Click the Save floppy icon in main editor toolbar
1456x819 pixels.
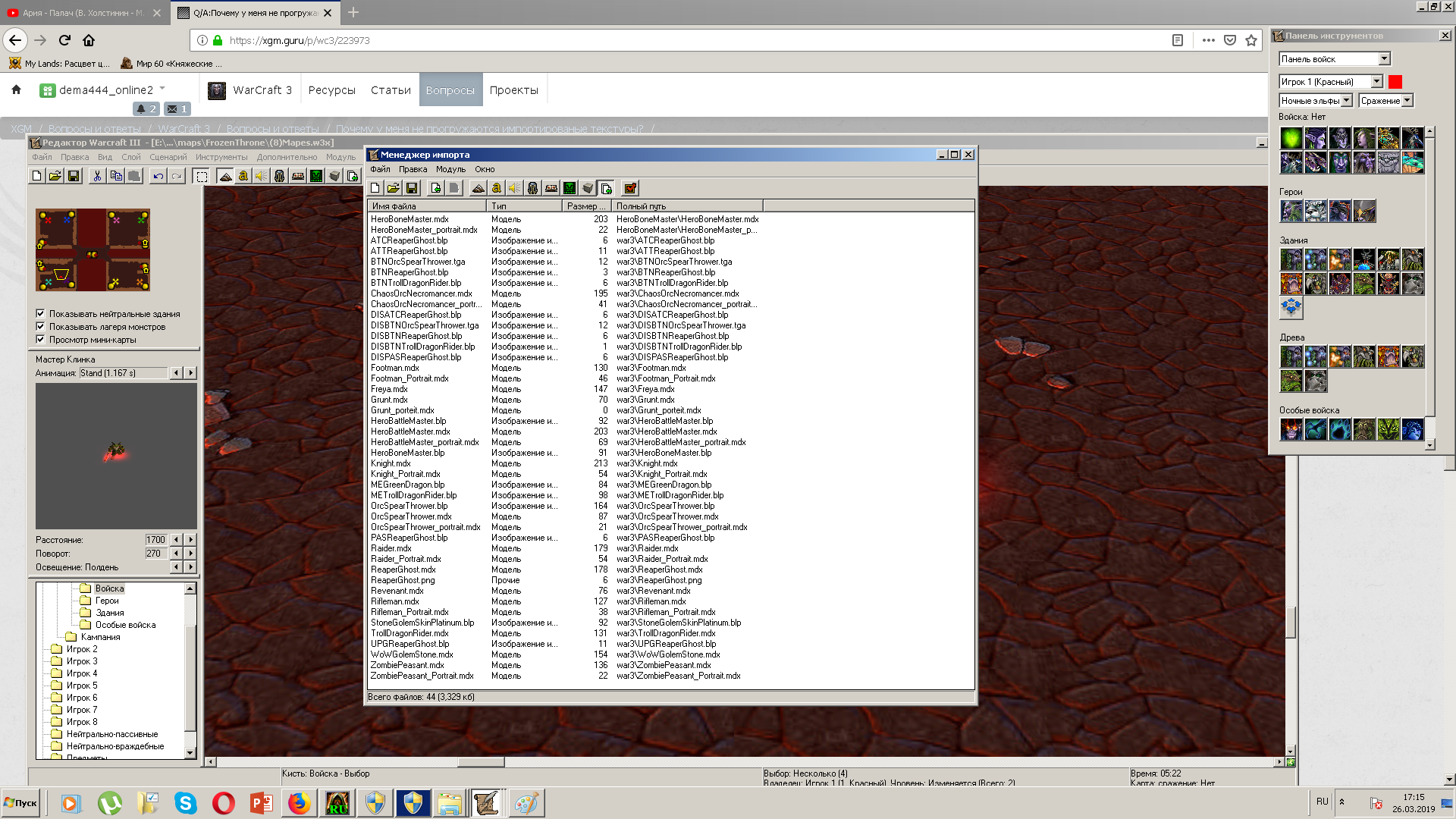point(74,176)
